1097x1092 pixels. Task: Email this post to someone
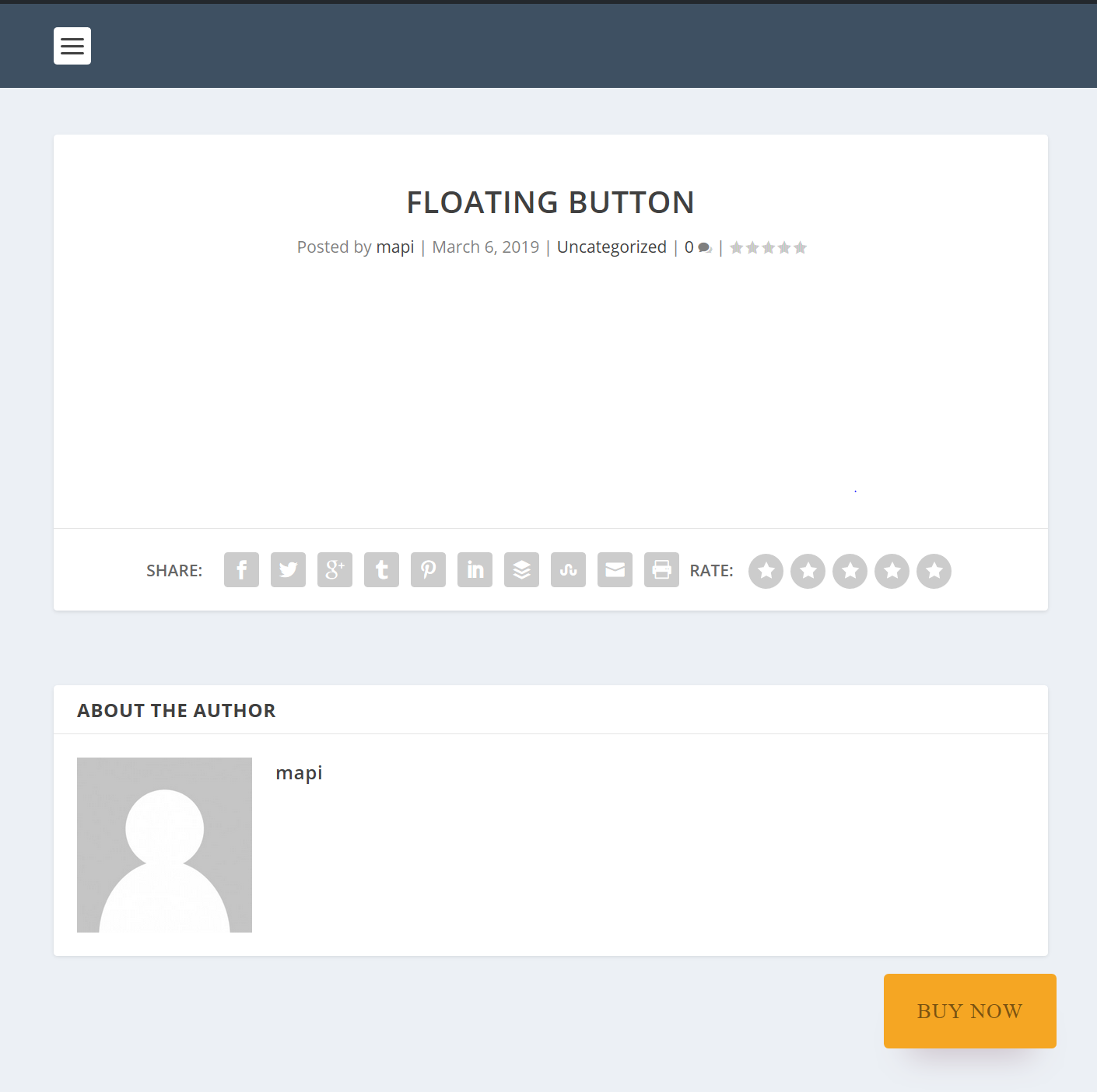coord(615,569)
